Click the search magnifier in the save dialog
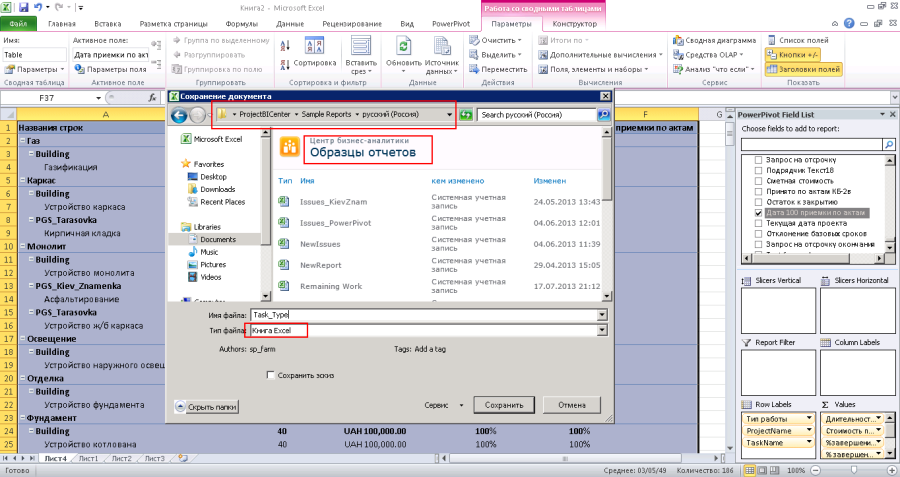The width and height of the screenshot is (900, 477). click(603, 115)
